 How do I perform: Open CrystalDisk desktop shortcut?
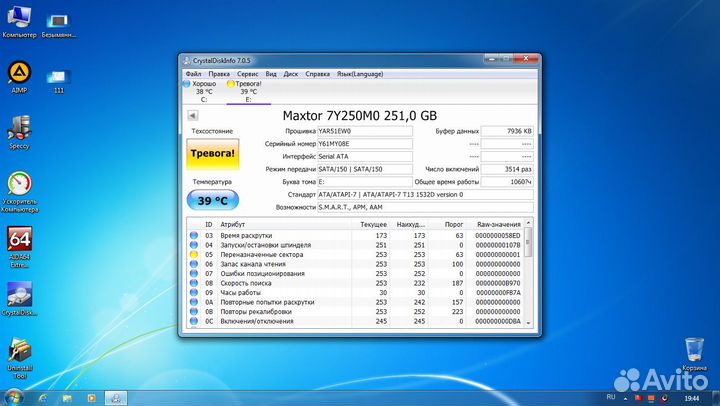(19, 299)
